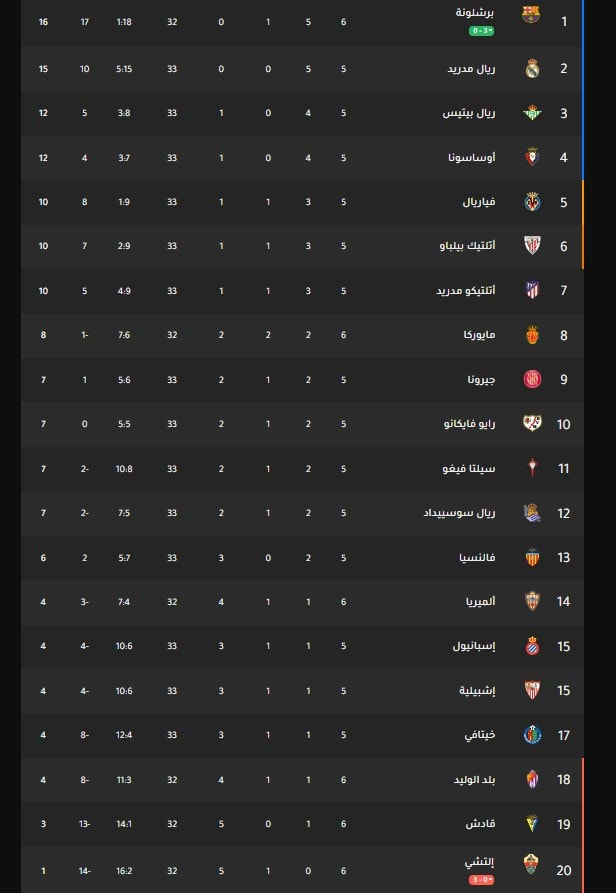The height and width of the screenshot is (893, 616).
Task: Click the Celta Vigo crest icon
Action: click(x=532, y=468)
